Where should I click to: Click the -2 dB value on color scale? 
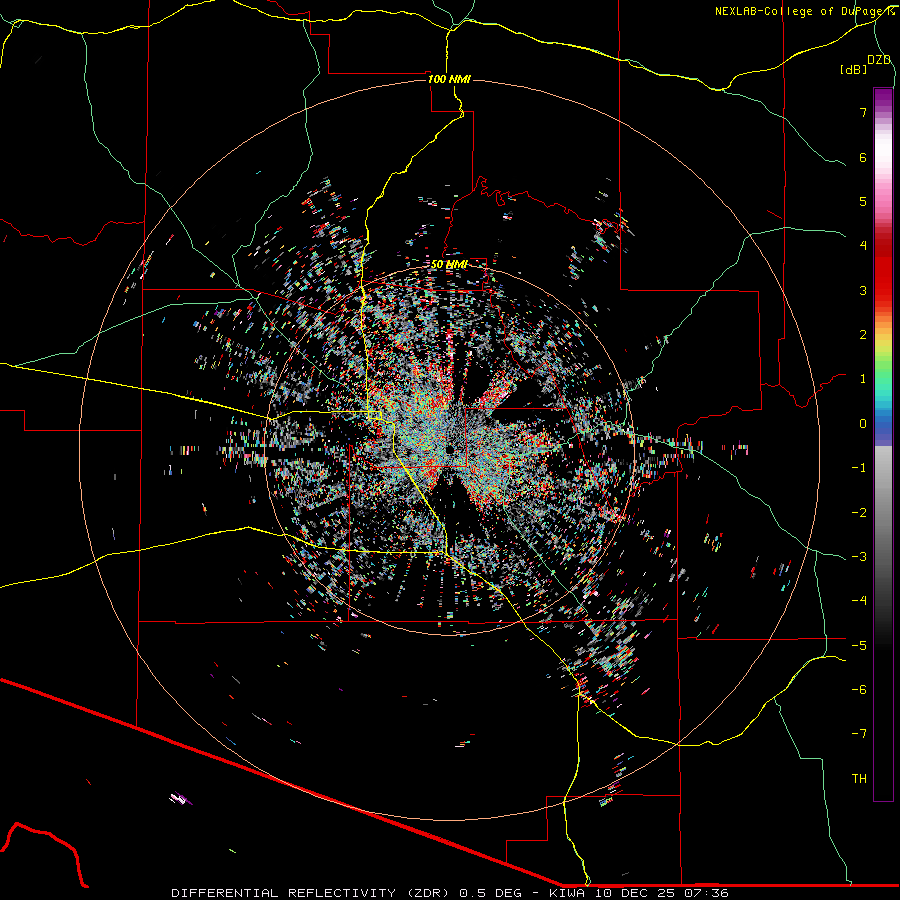(859, 512)
